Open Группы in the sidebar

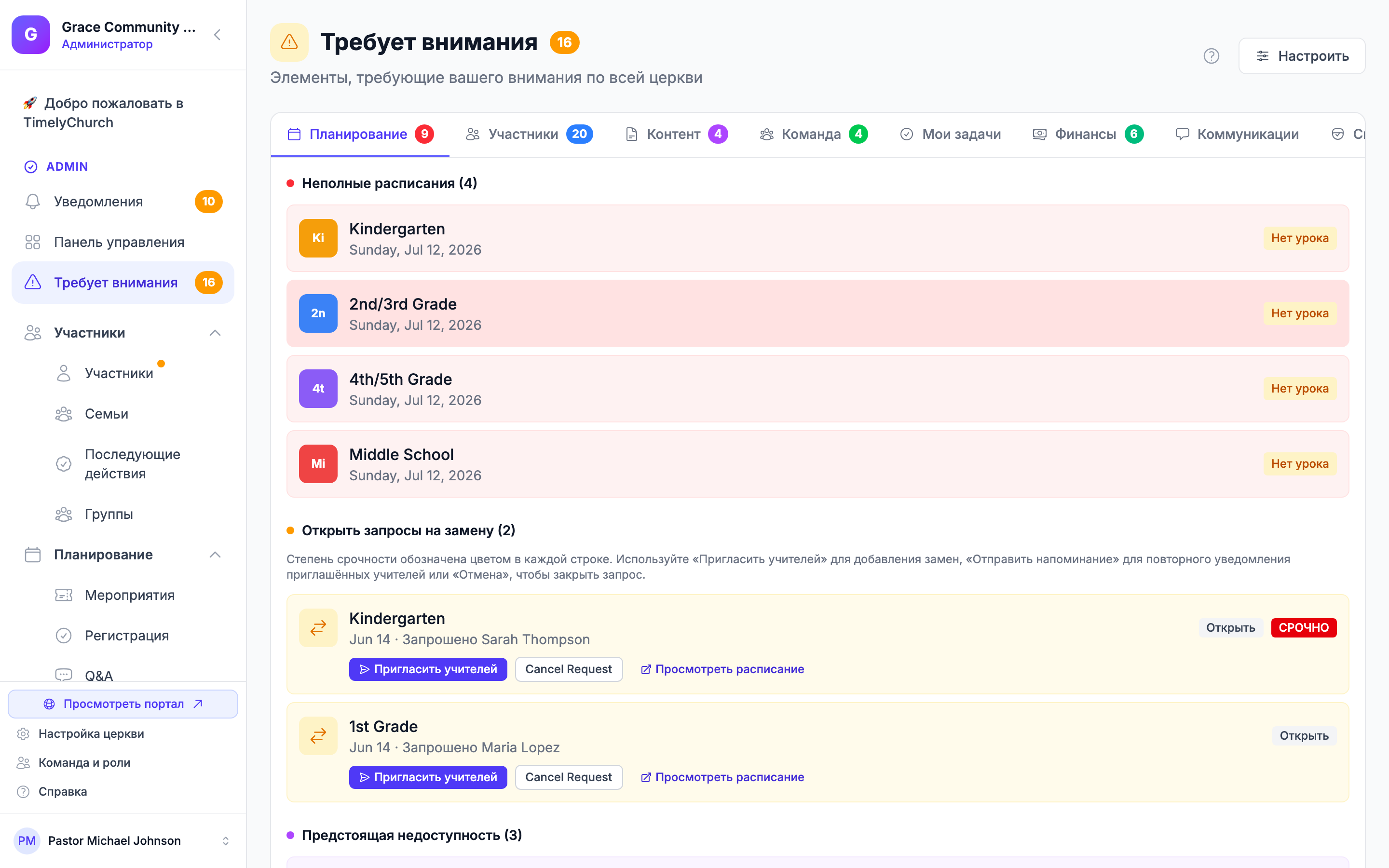(x=109, y=514)
